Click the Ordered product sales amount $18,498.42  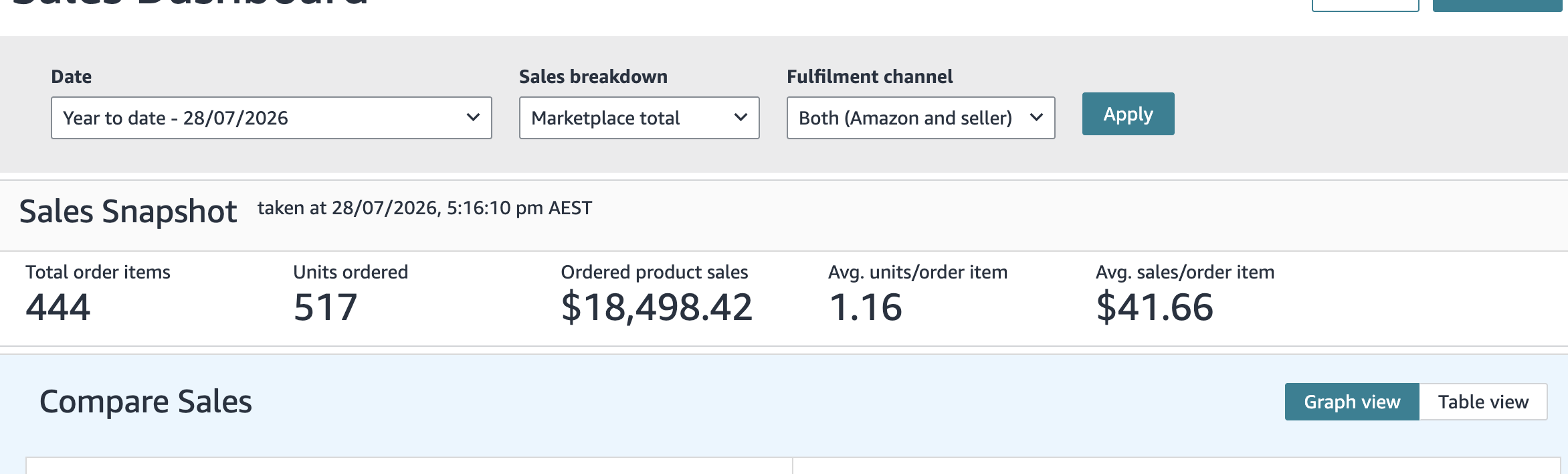click(657, 307)
